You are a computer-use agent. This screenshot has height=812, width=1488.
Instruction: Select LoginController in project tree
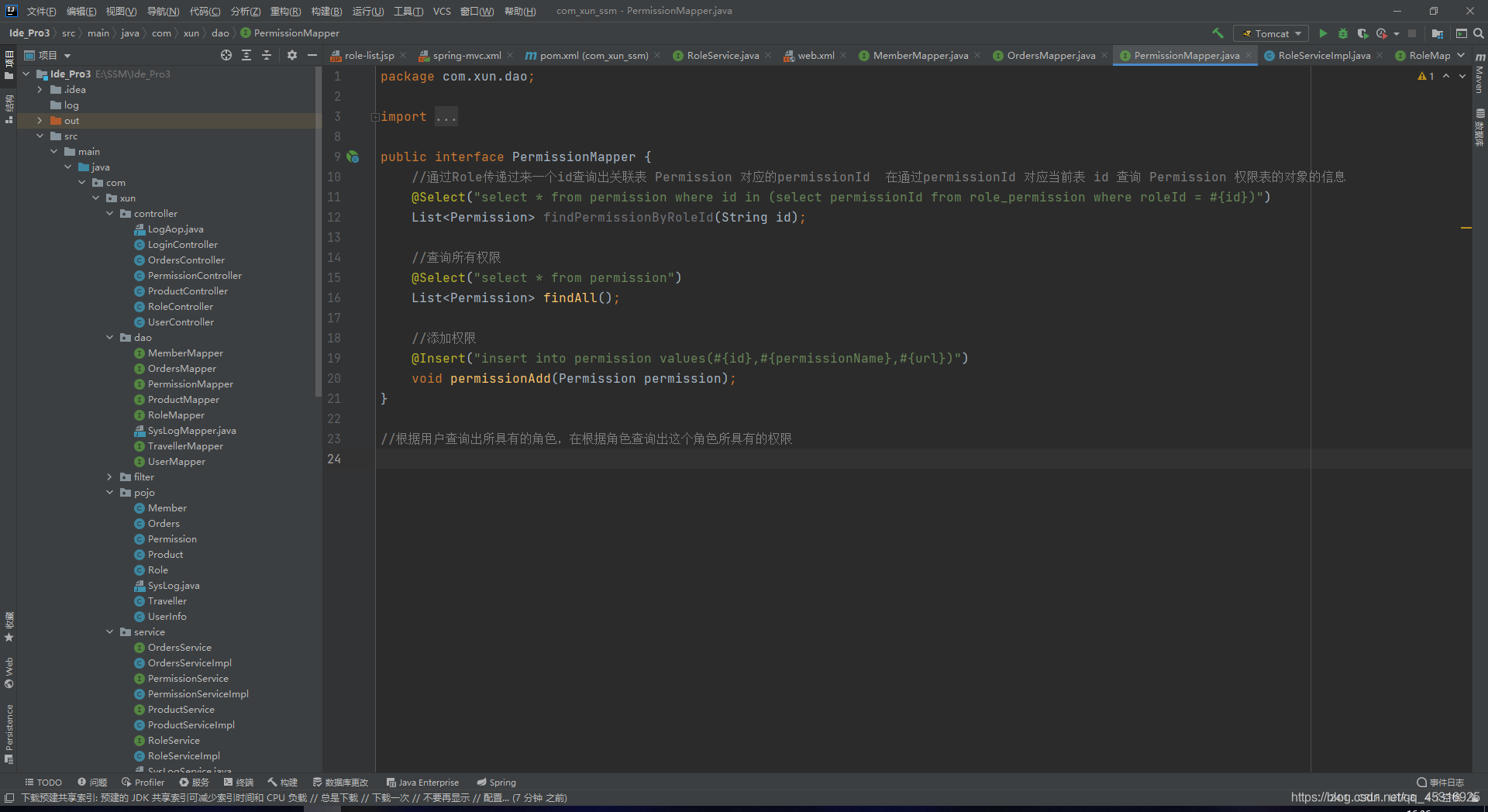[x=183, y=244]
